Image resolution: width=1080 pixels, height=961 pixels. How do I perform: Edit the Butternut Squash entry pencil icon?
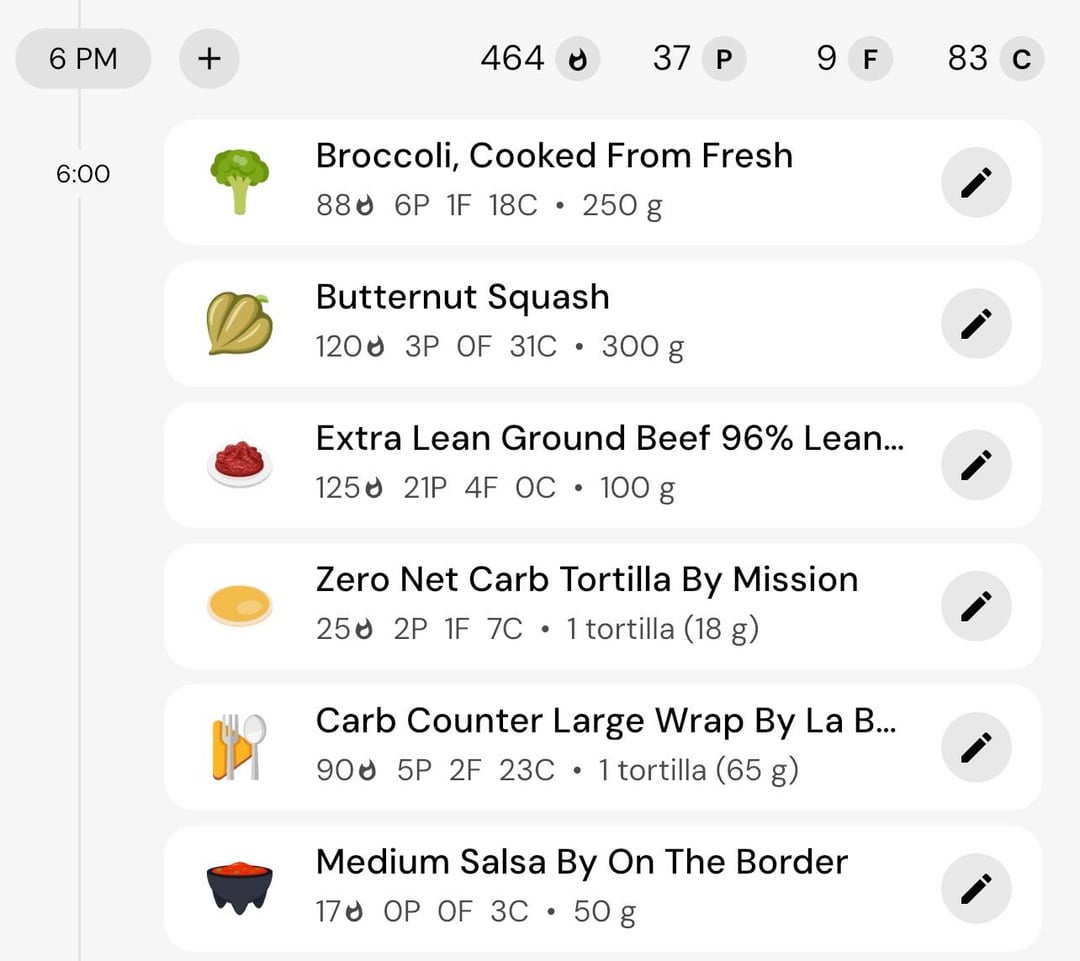point(976,324)
